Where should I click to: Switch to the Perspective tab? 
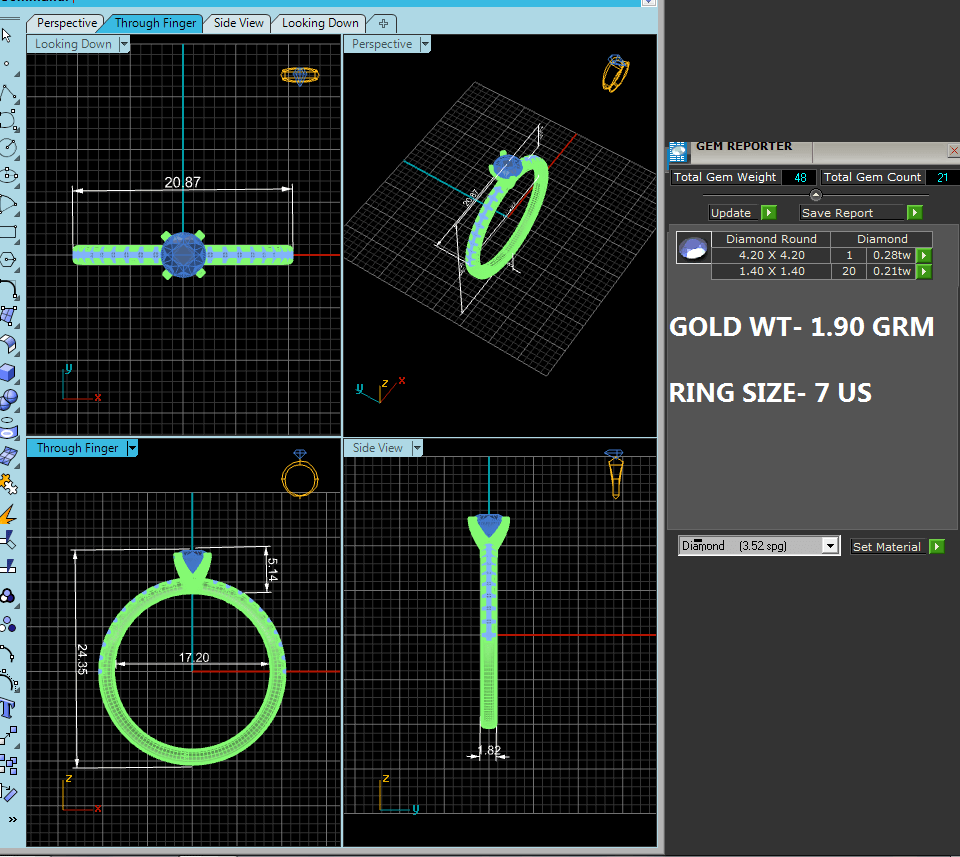[67, 23]
